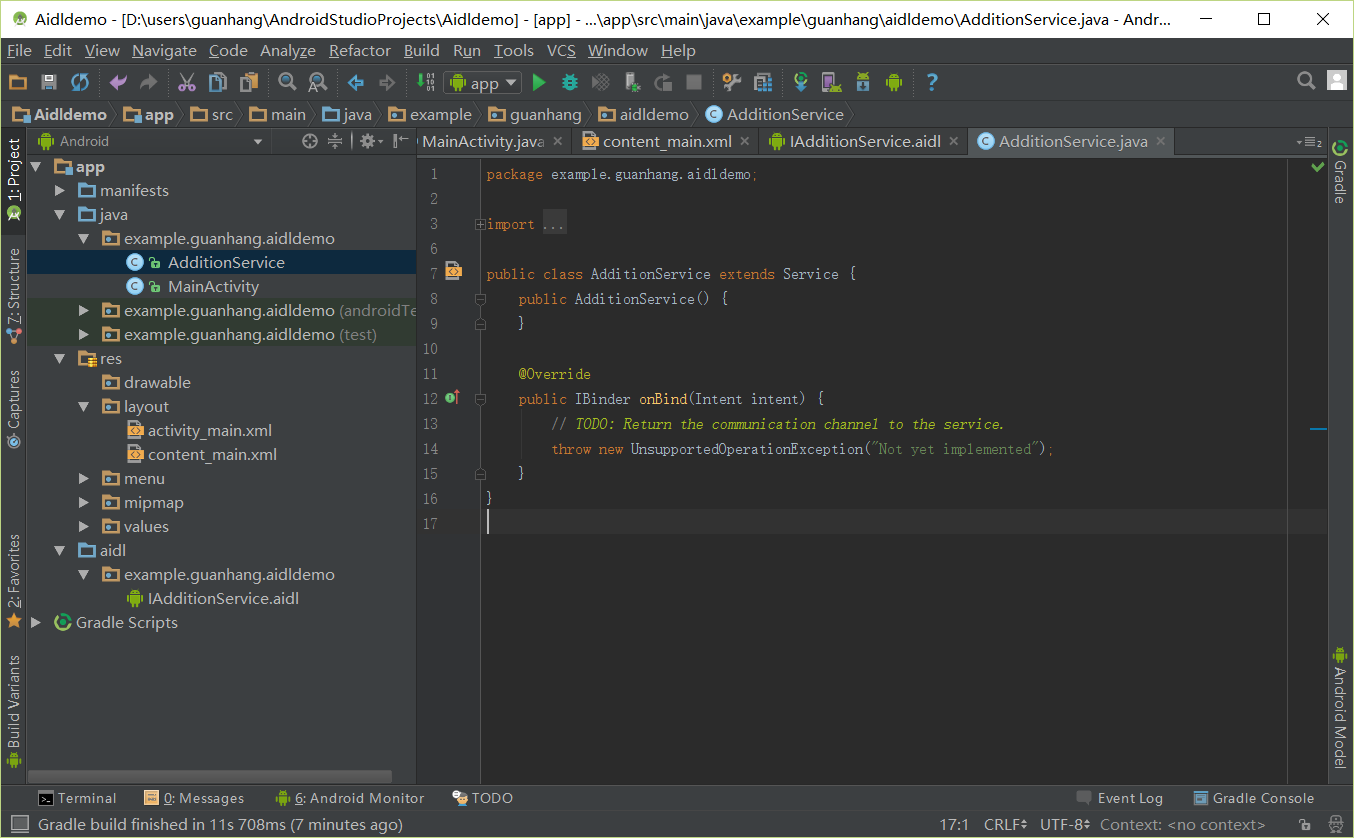Expand the Gradle Scripts node
The width and height of the screenshot is (1354, 838).
click(x=37, y=622)
